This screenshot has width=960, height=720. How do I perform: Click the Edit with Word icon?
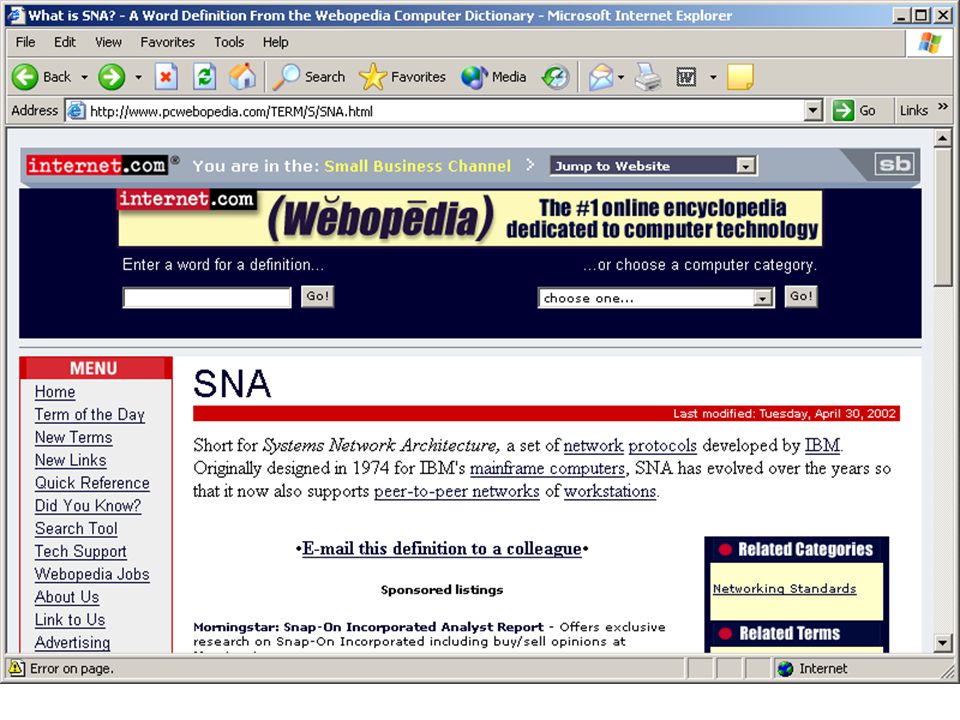(x=686, y=77)
